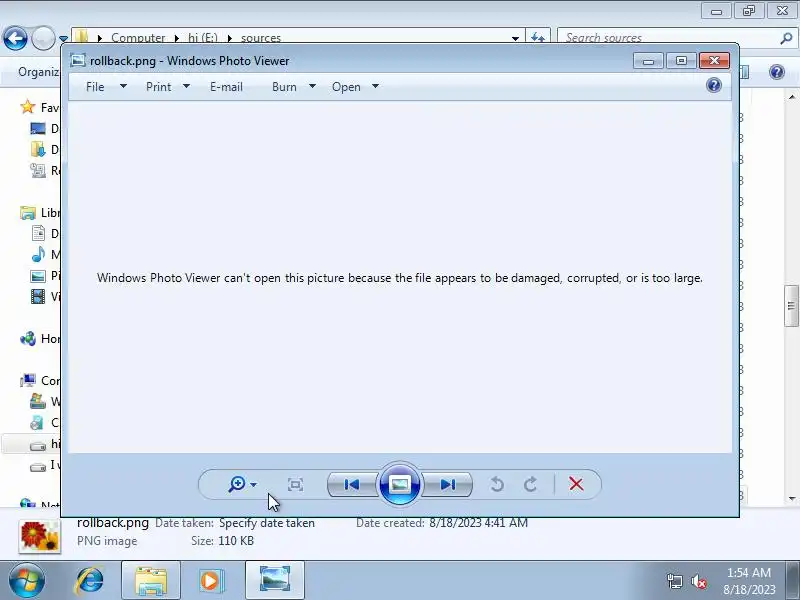Click the taskbar clock showing 1:54 AM
The height and width of the screenshot is (600, 800).
pos(749,581)
